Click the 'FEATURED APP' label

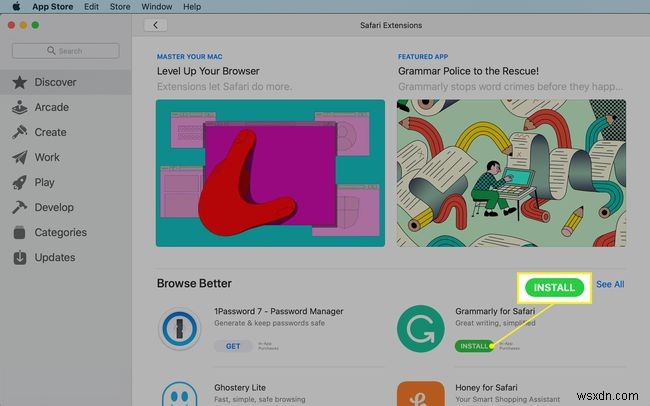(423, 56)
